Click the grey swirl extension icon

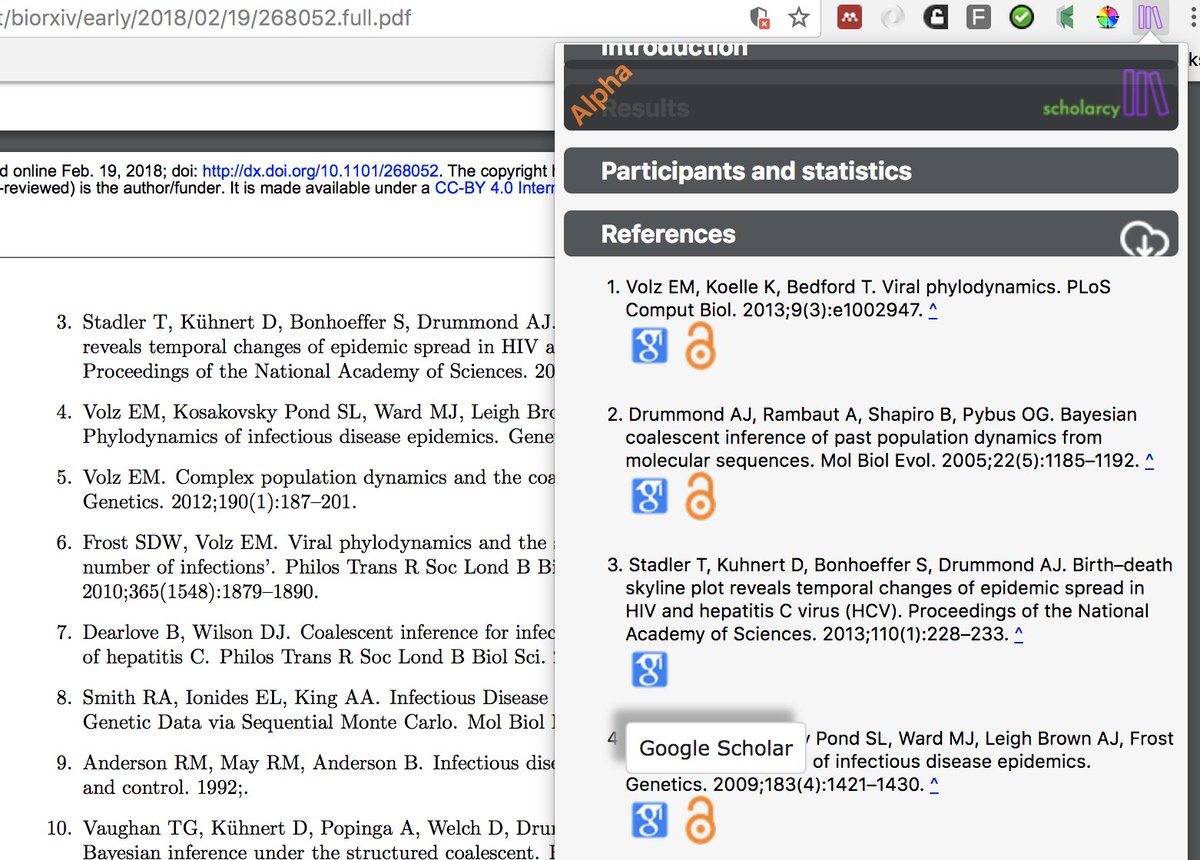[892, 17]
